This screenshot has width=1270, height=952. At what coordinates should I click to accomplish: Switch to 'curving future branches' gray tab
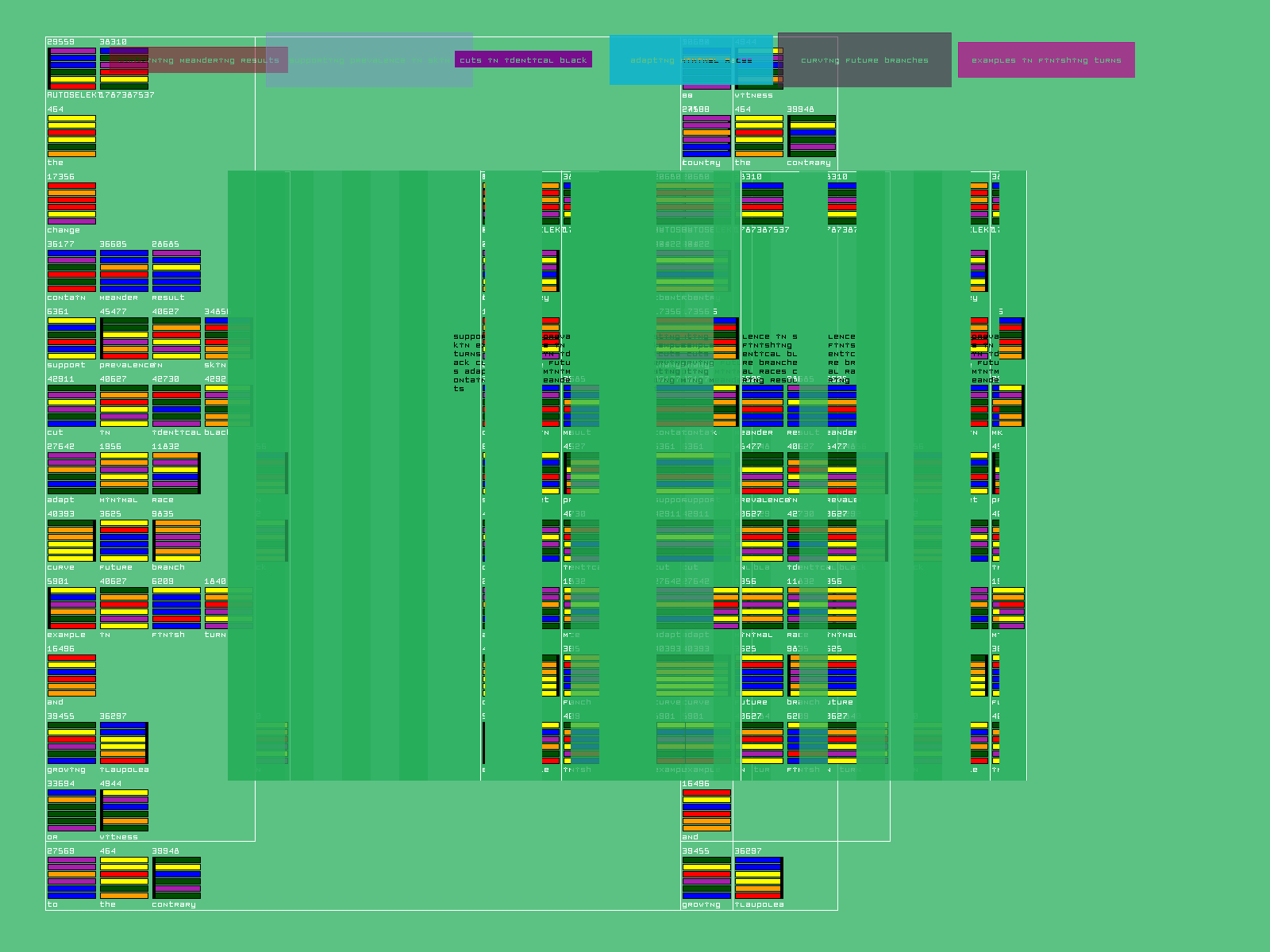point(864,59)
